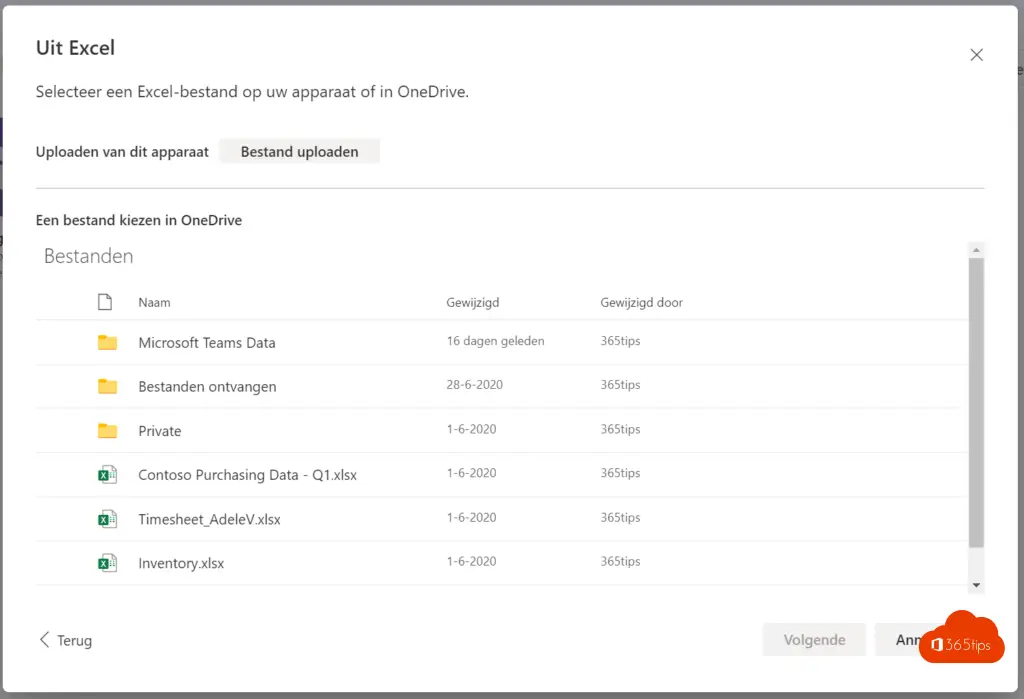This screenshot has width=1024, height=699.
Task: Click 1-6-2020 in the Contoso Purchasing Data row
Action: (472, 473)
